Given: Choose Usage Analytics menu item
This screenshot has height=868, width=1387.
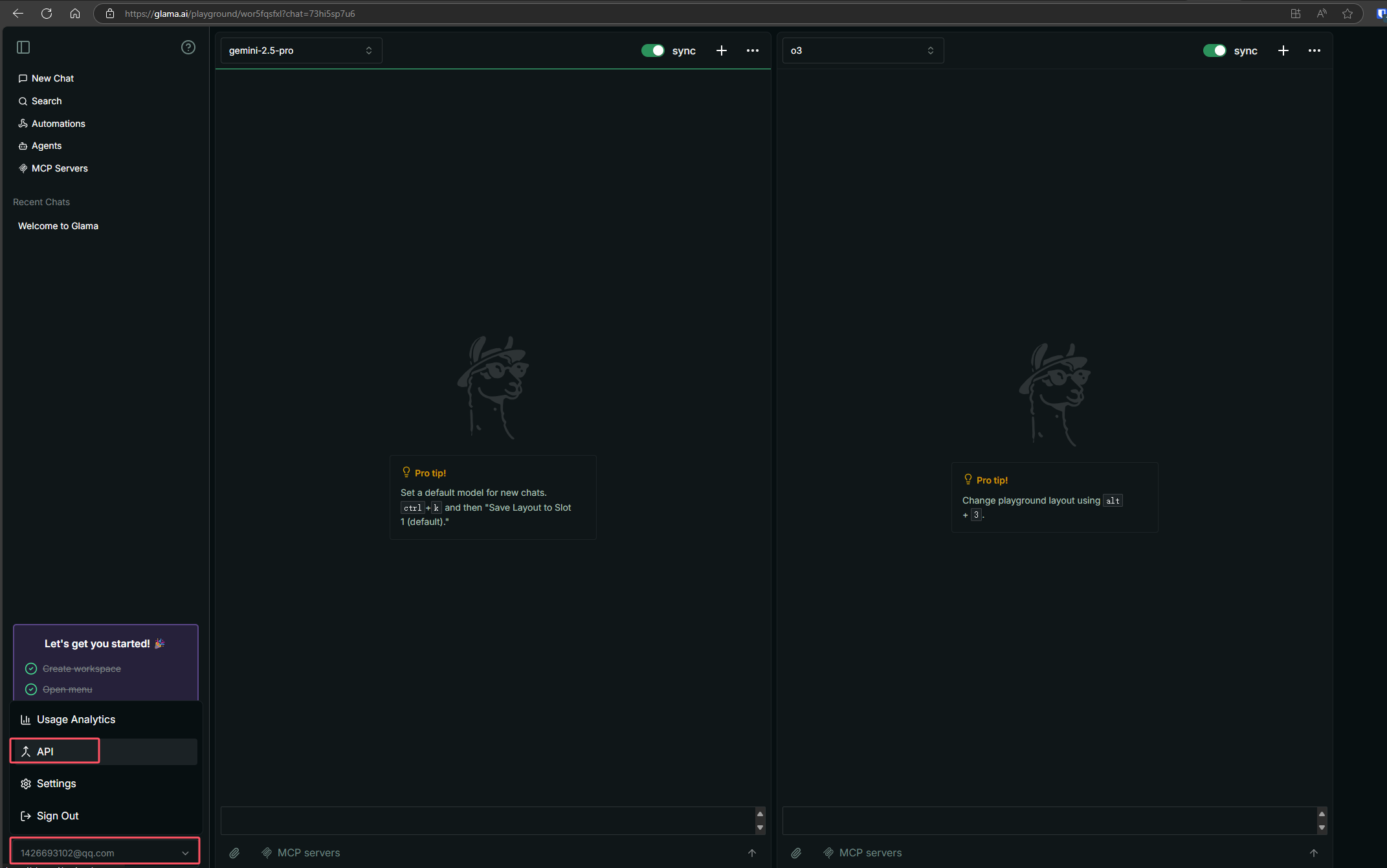Looking at the screenshot, I should coord(76,719).
